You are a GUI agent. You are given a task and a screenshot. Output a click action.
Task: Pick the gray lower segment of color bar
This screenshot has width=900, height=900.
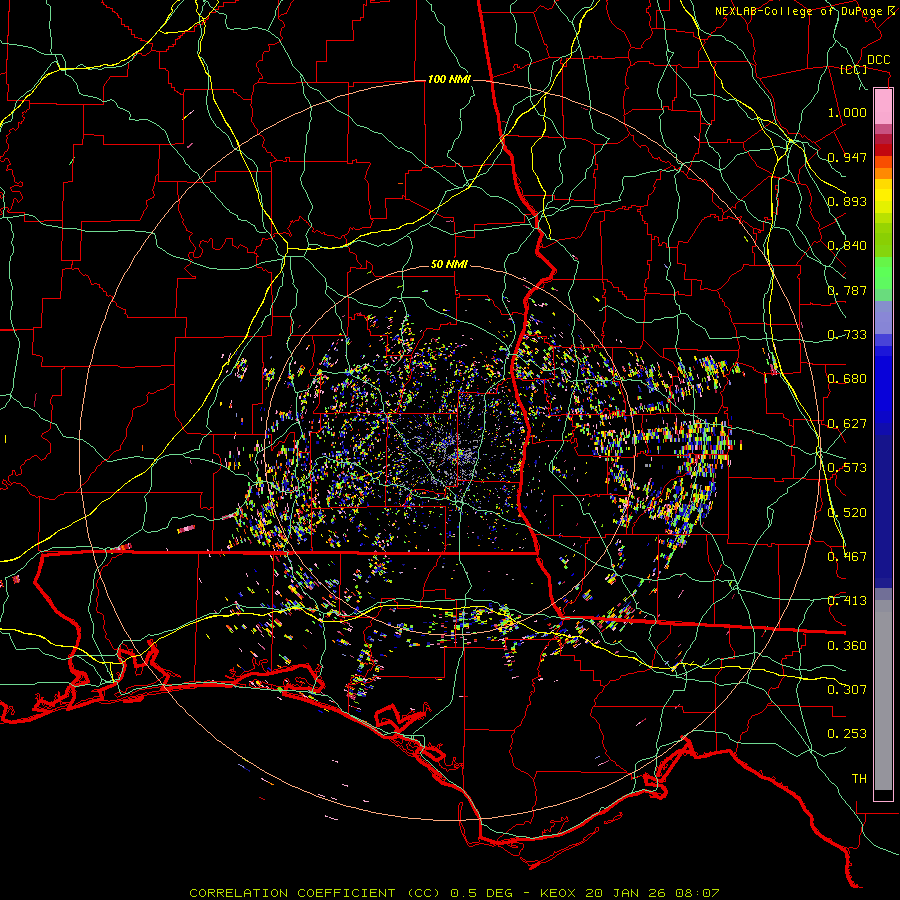pyautogui.click(x=883, y=695)
